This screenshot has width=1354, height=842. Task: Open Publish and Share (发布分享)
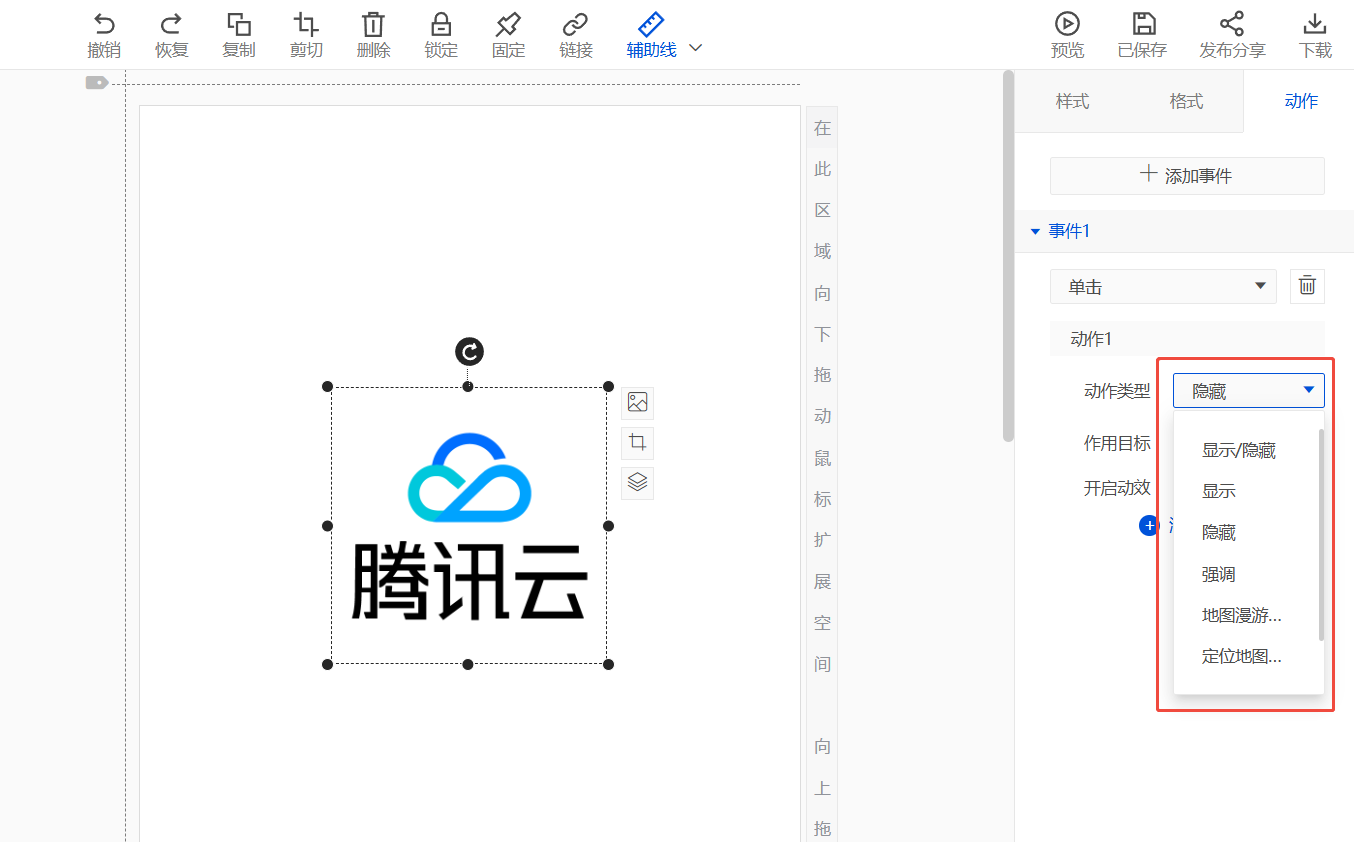[x=1232, y=35]
